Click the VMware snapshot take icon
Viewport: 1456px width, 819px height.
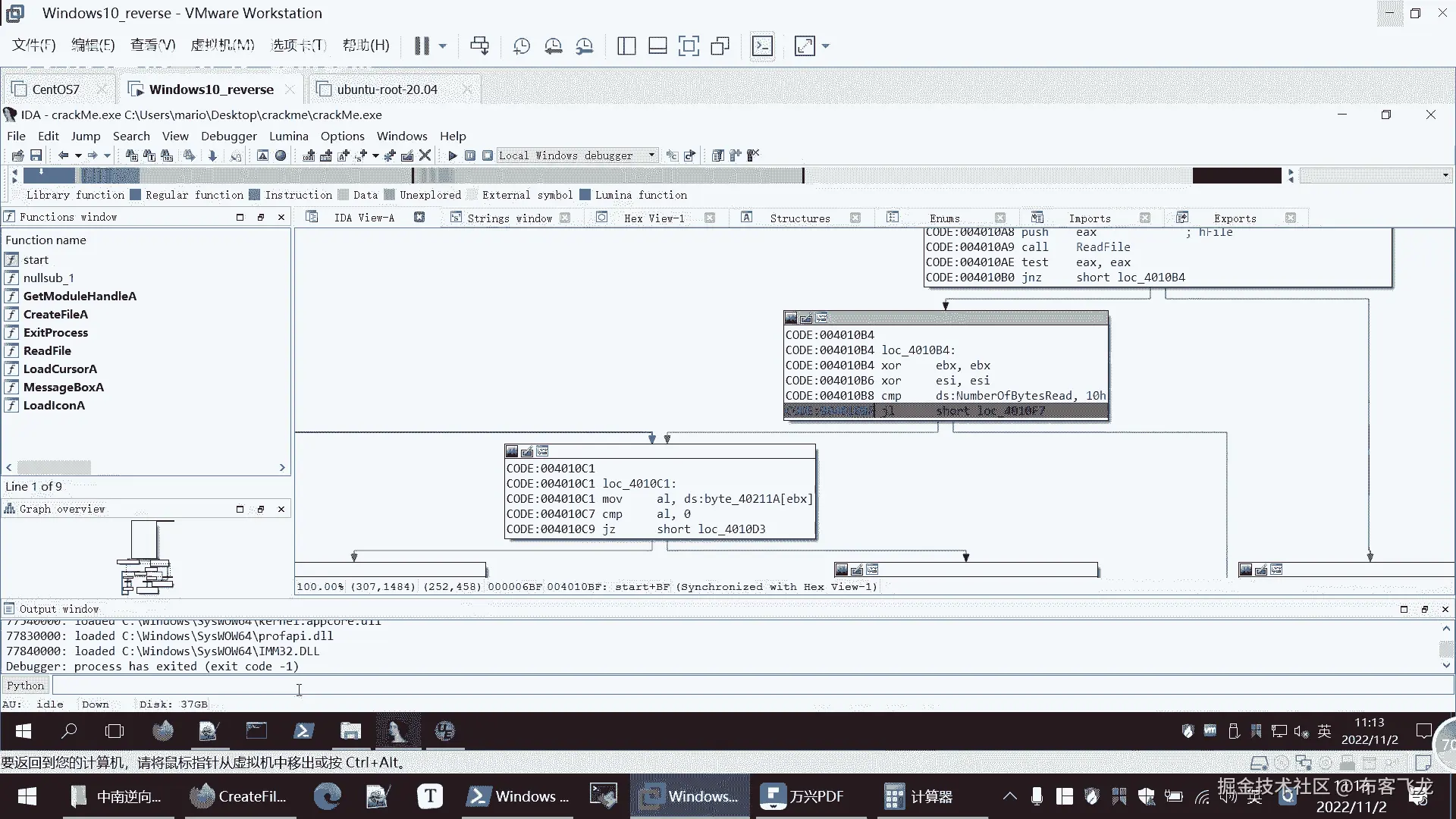522,46
